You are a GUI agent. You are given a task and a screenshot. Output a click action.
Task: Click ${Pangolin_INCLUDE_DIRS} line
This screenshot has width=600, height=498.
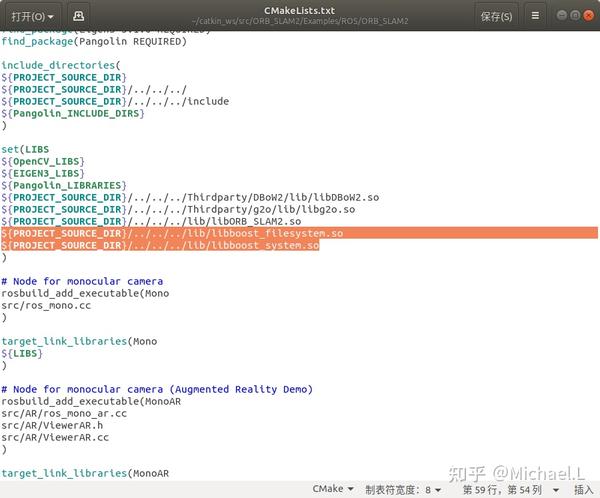pyautogui.click(x=72, y=113)
